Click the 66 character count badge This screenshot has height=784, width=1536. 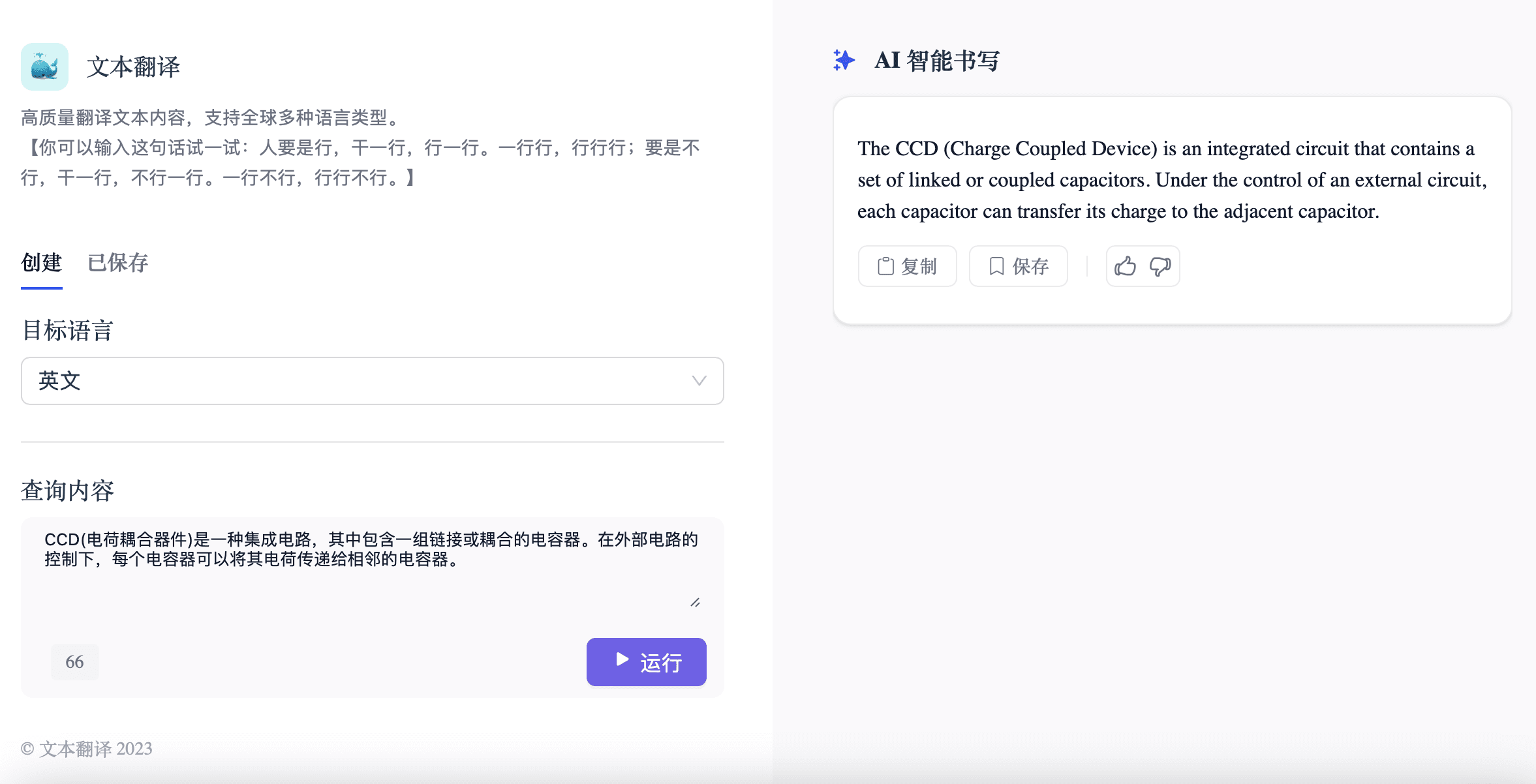click(x=74, y=662)
